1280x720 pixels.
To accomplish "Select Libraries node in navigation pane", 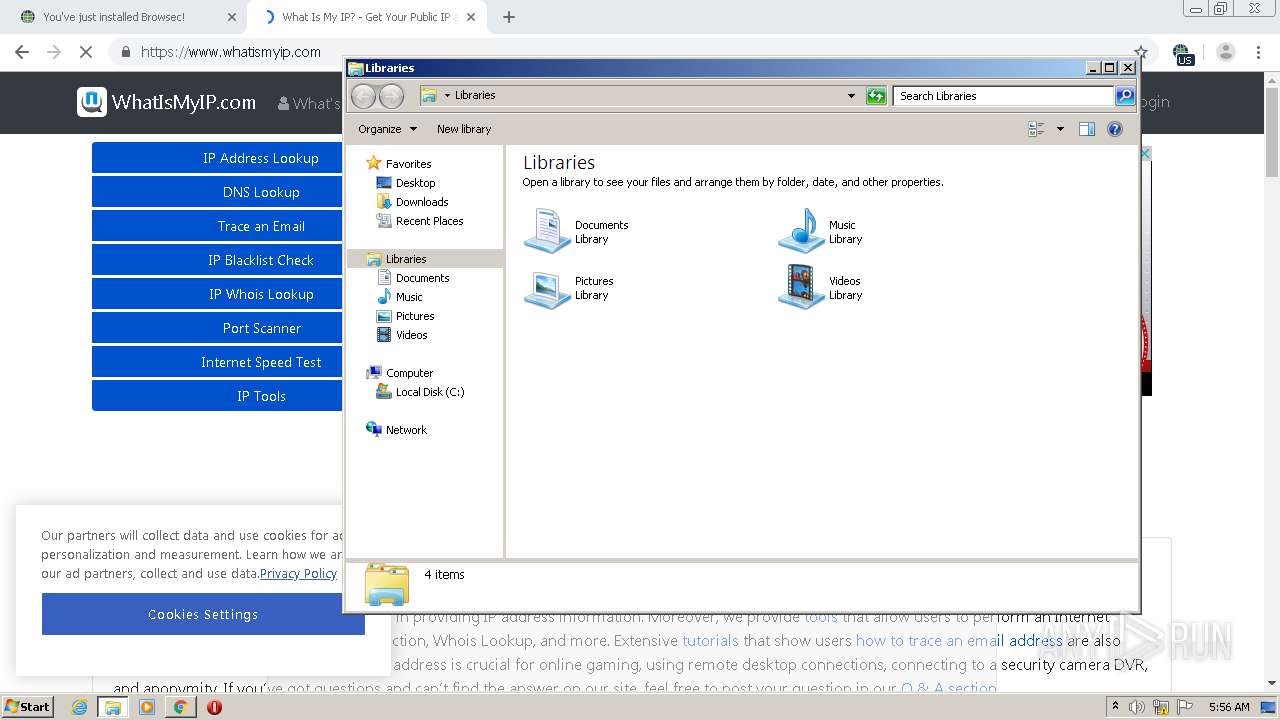I will (406, 259).
